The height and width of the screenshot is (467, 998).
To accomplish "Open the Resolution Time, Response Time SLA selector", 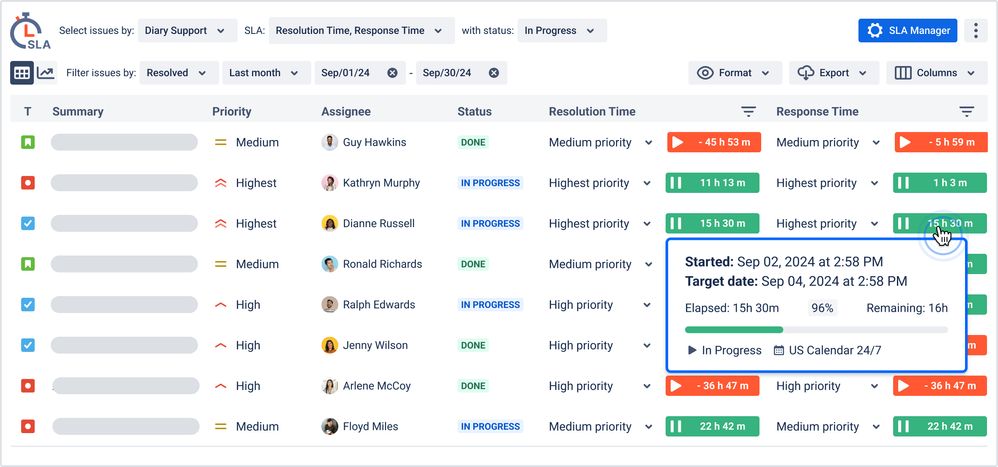I will pyautogui.click(x=361, y=31).
